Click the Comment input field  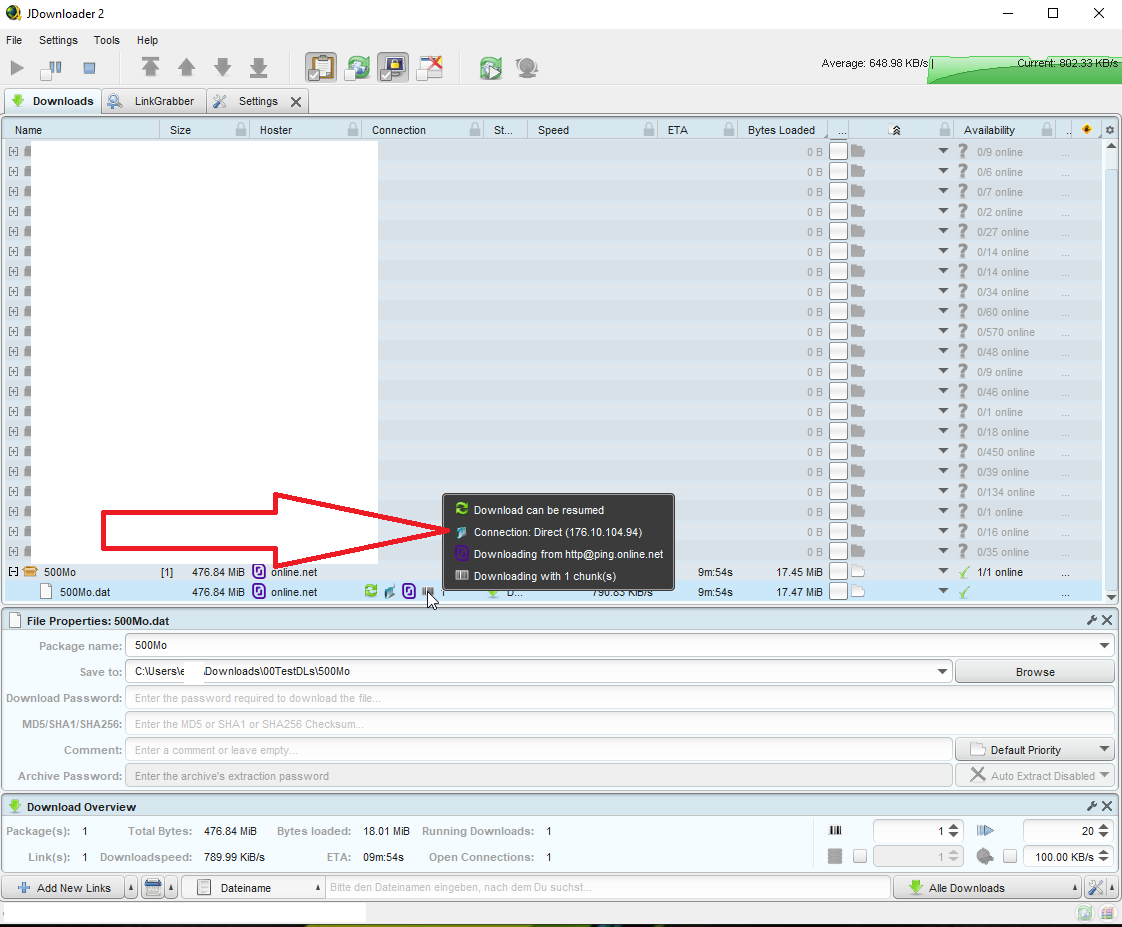(x=539, y=749)
